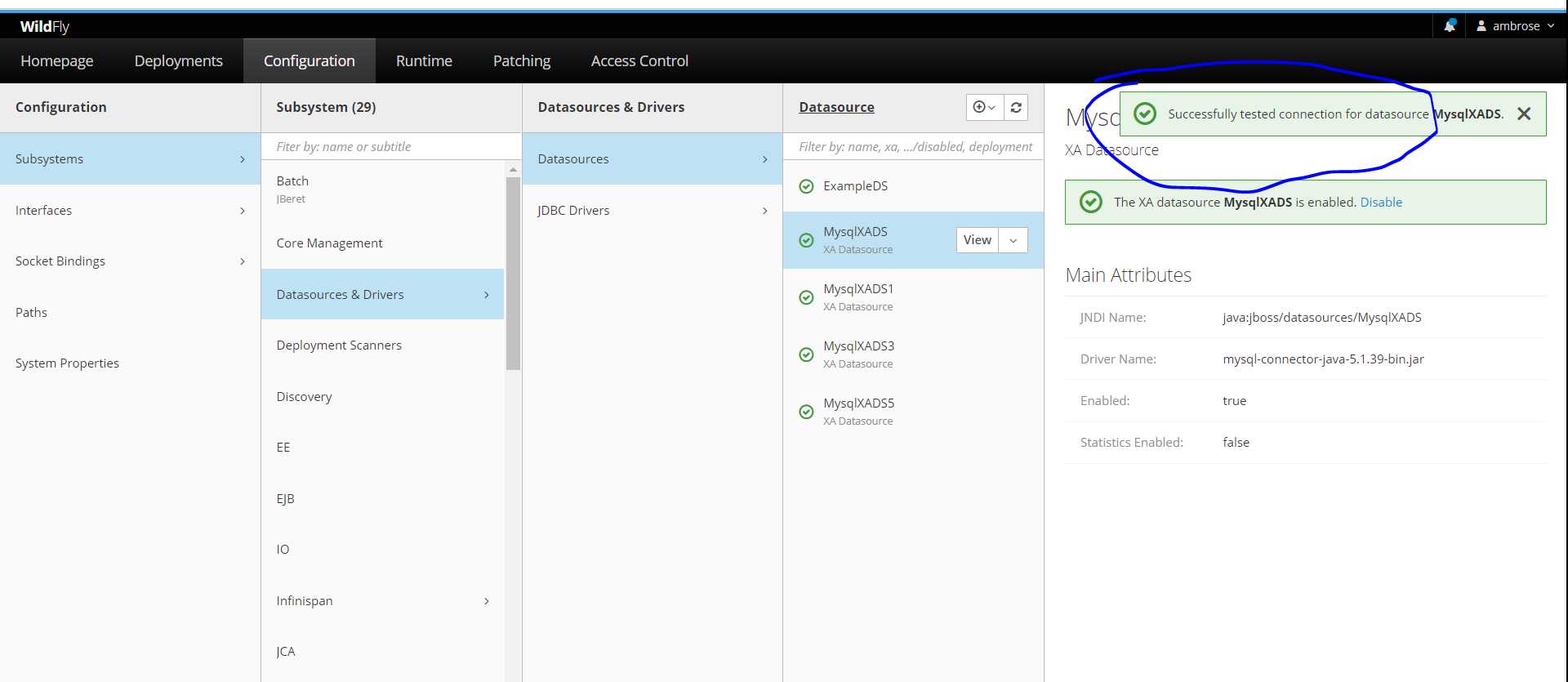Expand the Datasources row chevron
This screenshot has width=1568, height=682.
coord(765,159)
